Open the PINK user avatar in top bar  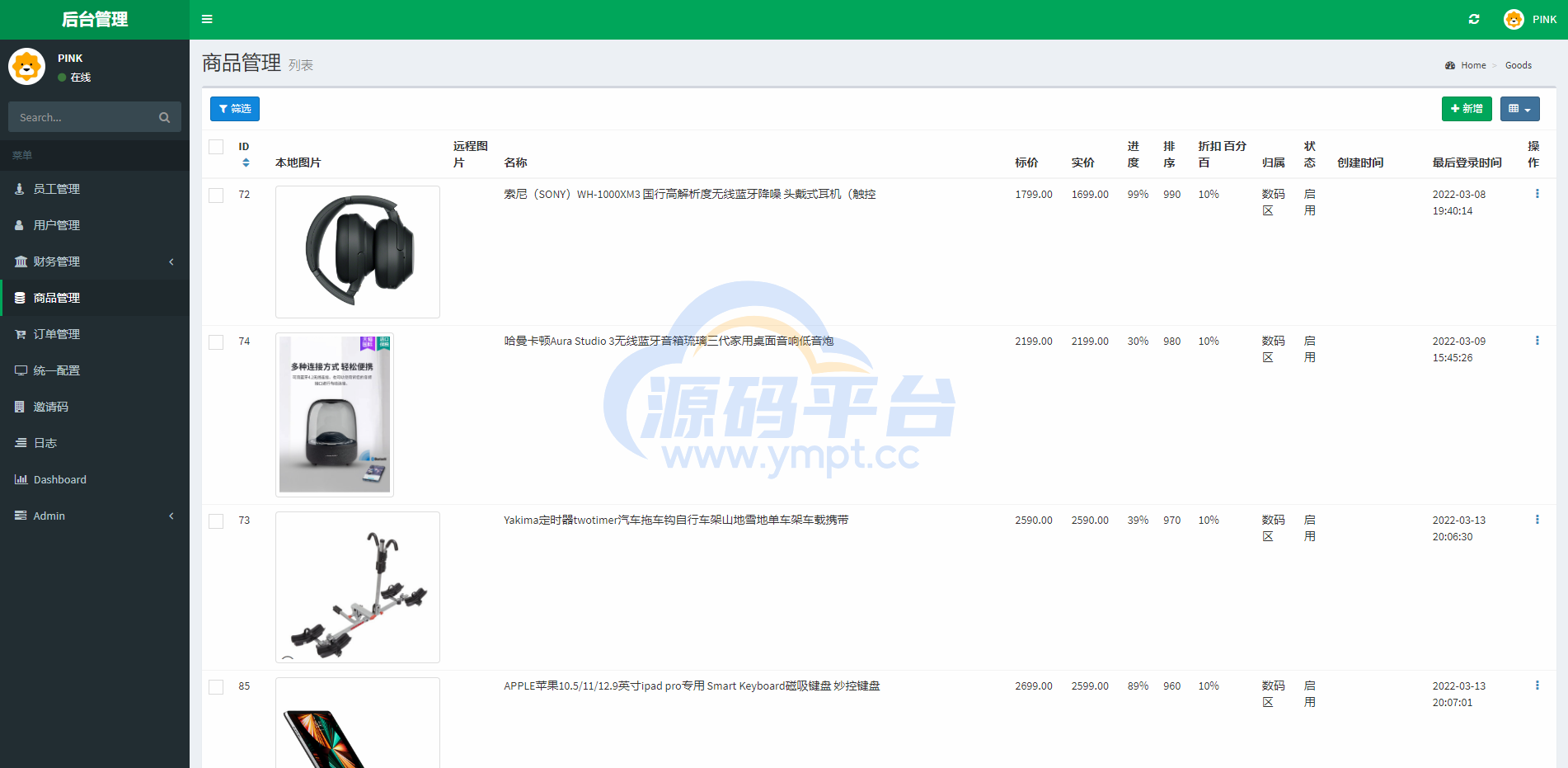(1514, 19)
